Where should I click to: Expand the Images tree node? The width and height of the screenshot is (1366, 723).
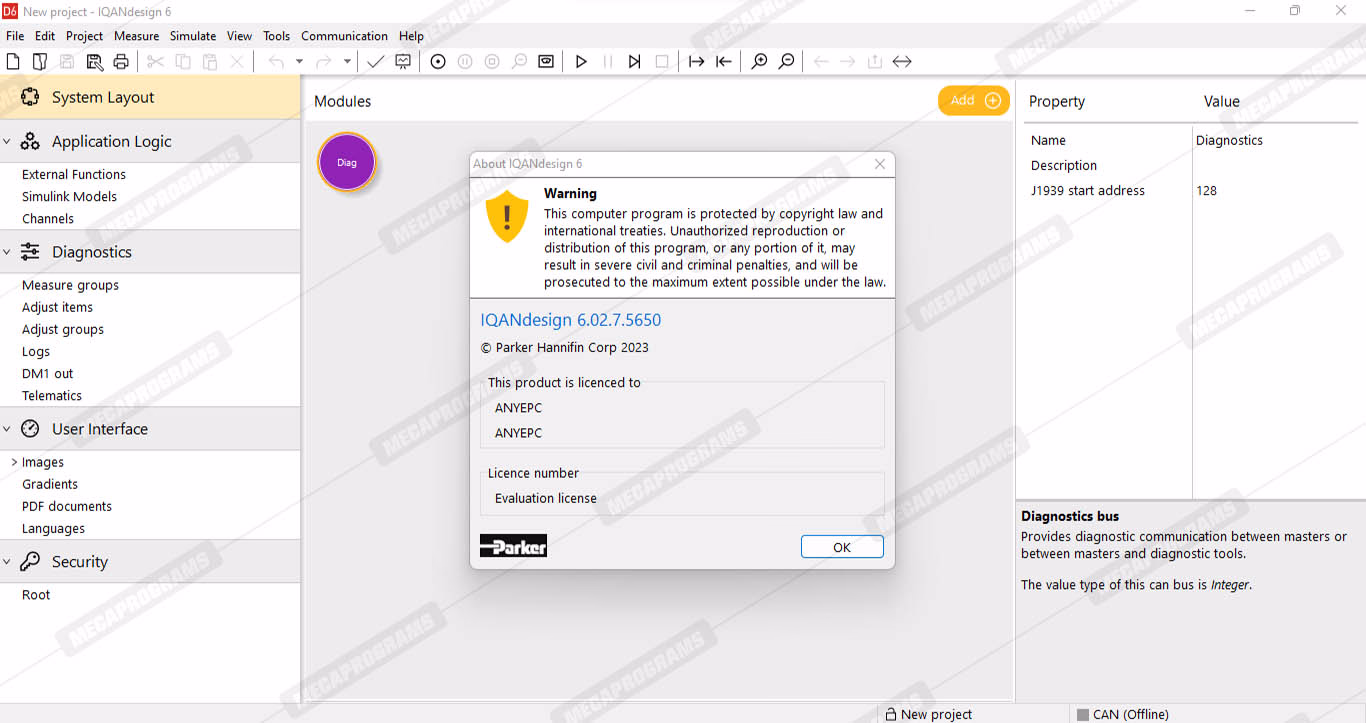click(x=14, y=462)
